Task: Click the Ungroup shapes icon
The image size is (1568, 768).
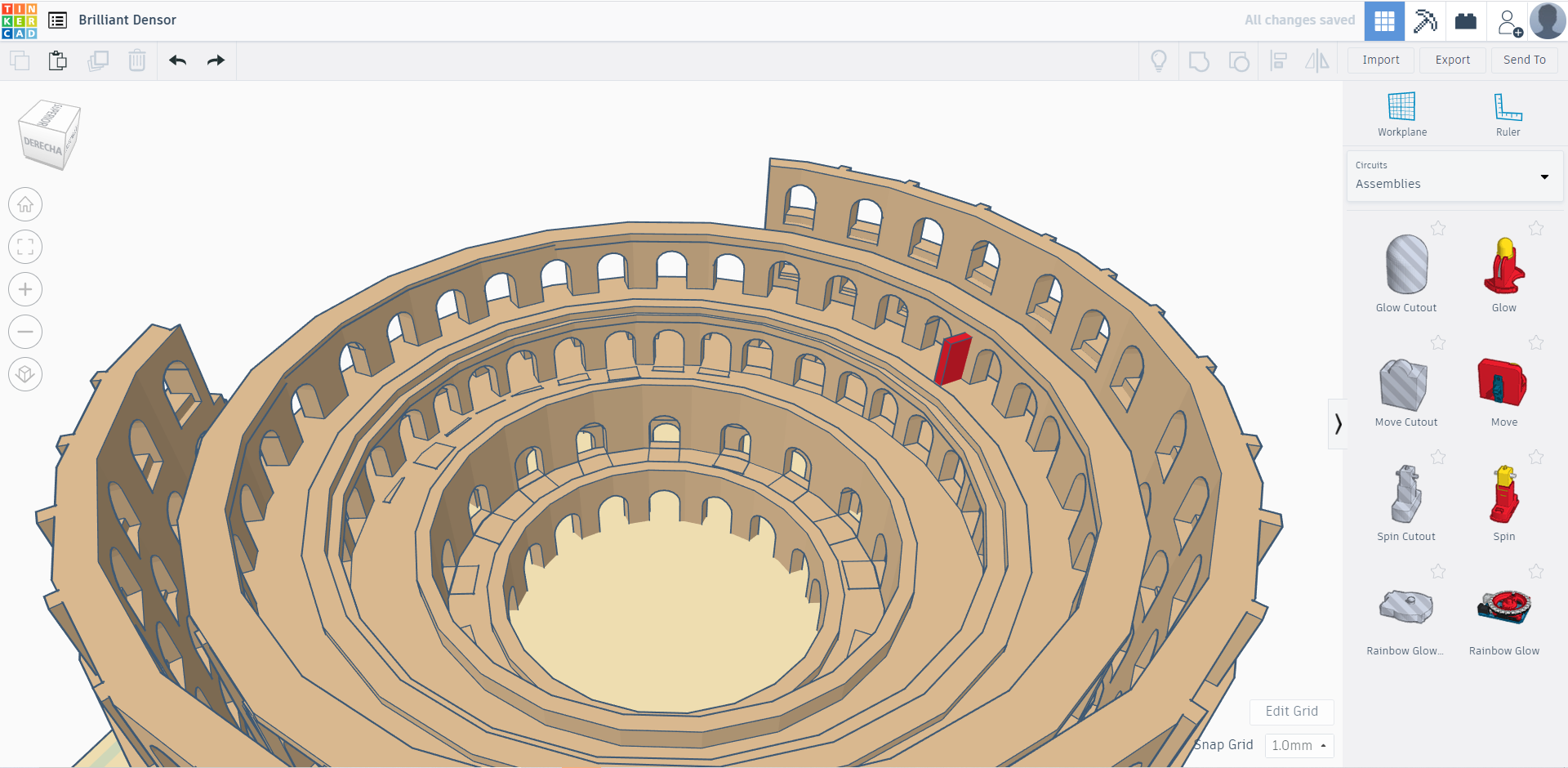Action: pos(1239,61)
